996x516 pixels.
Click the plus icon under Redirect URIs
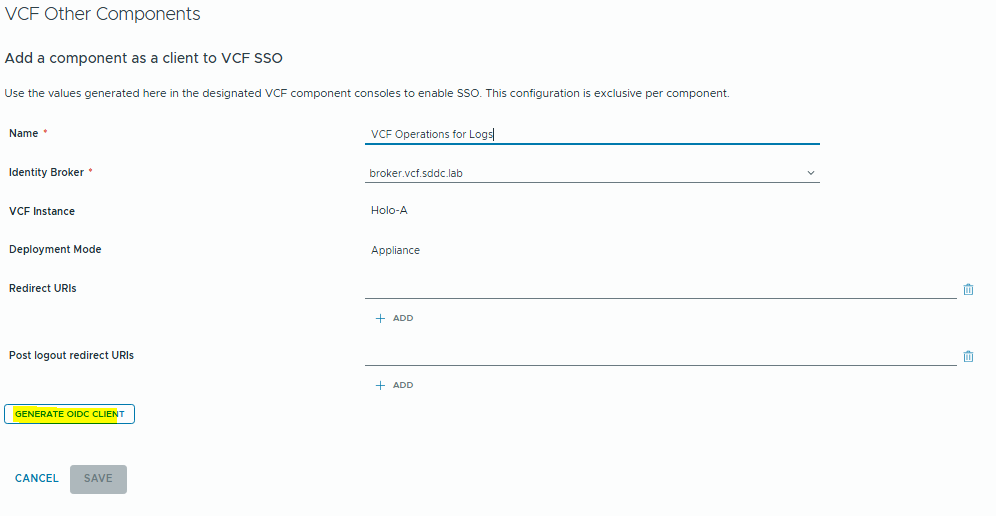click(380, 318)
